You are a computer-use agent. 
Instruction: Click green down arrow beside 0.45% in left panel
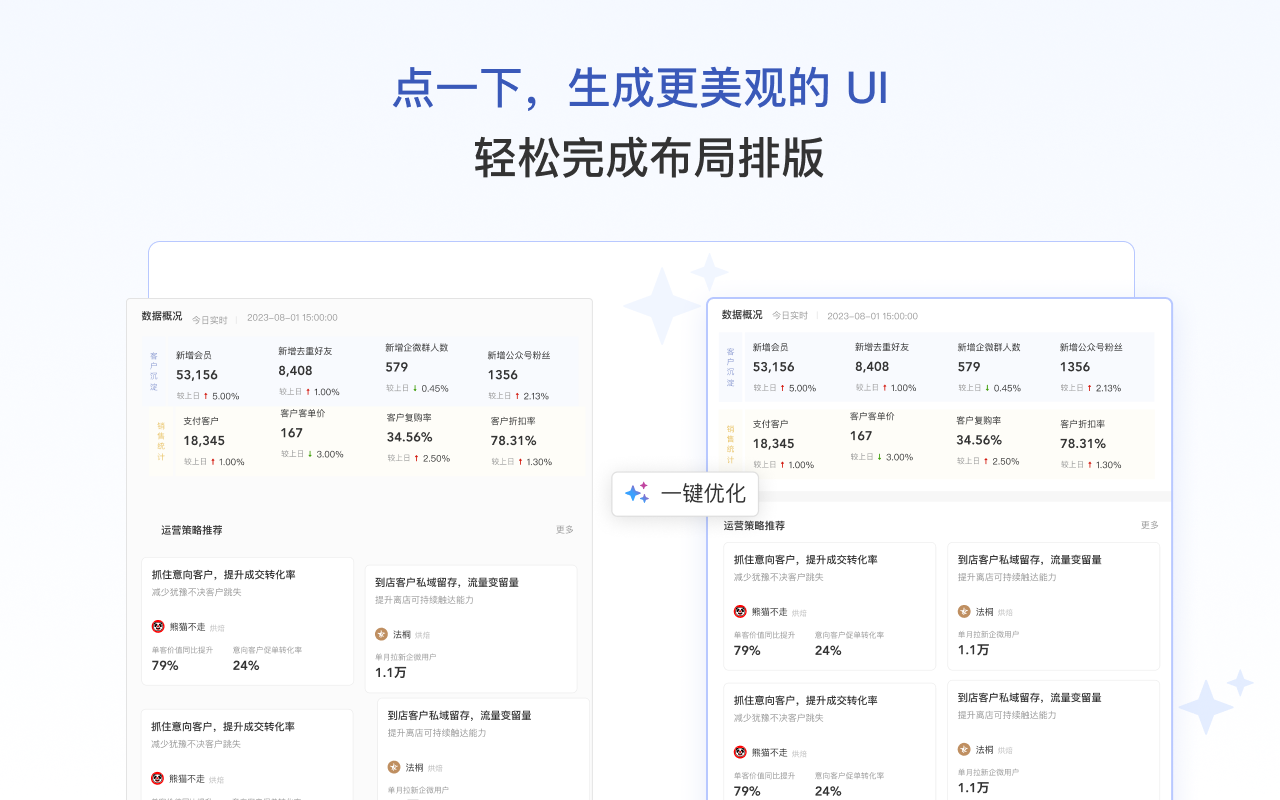pyautogui.click(x=415, y=388)
